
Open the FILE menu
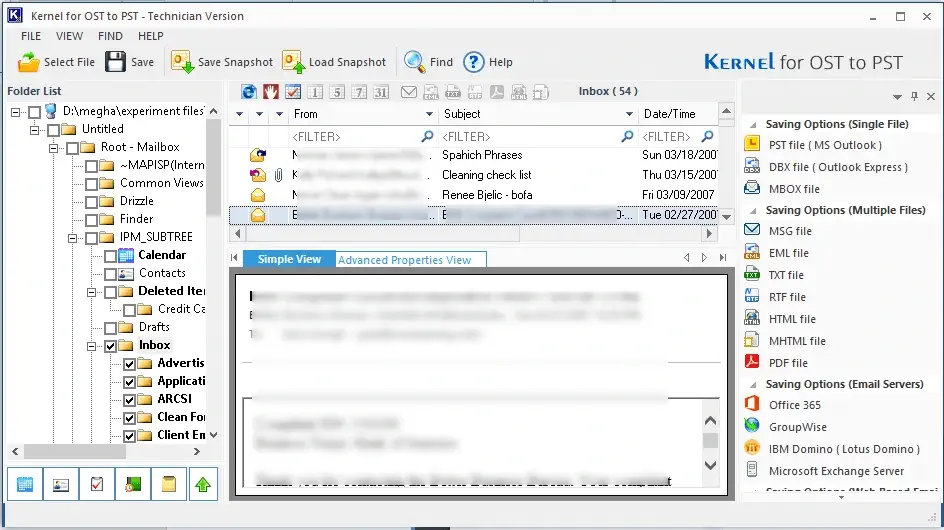coord(31,36)
